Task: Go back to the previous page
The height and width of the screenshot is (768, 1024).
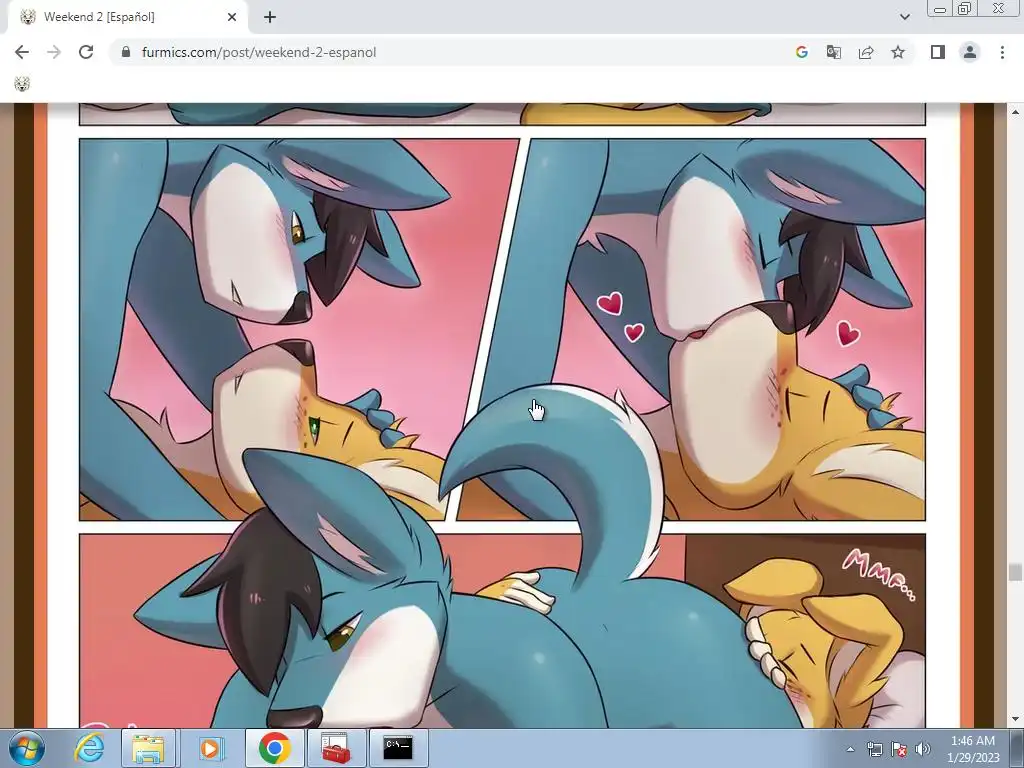Action: coord(22,52)
